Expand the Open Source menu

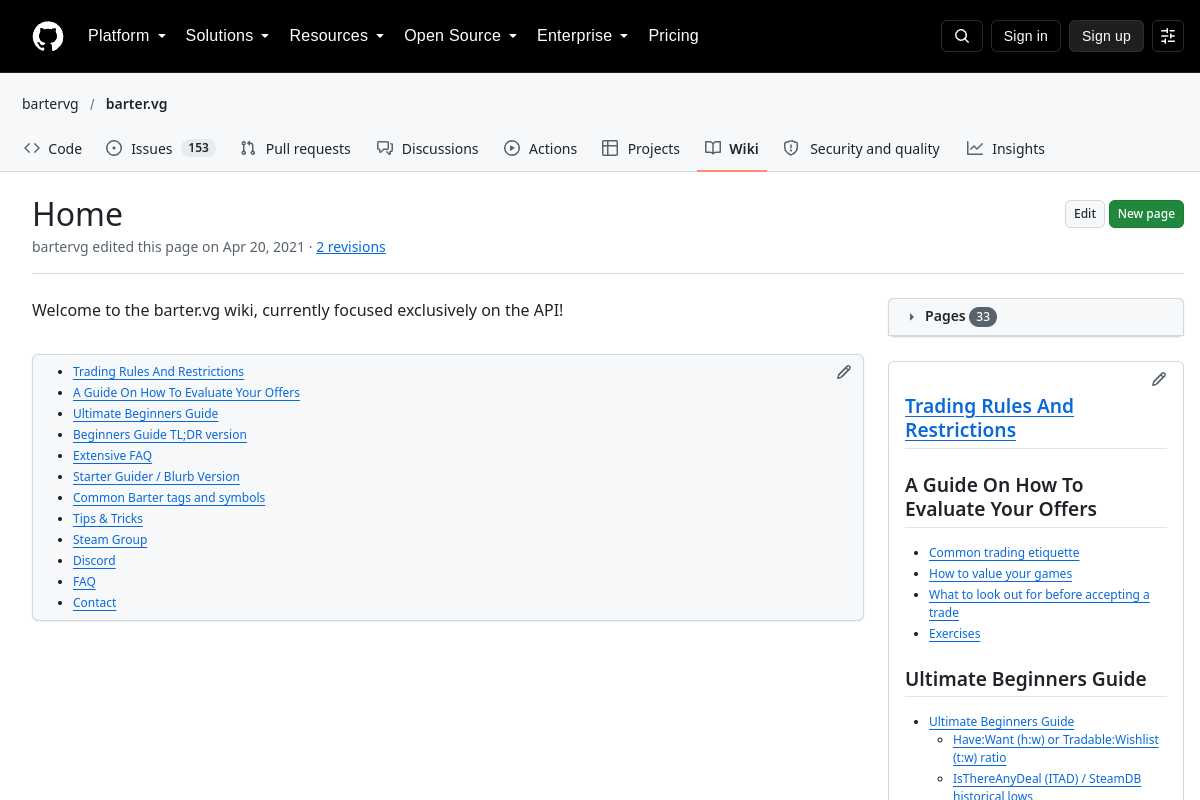[x=461, y=36]
